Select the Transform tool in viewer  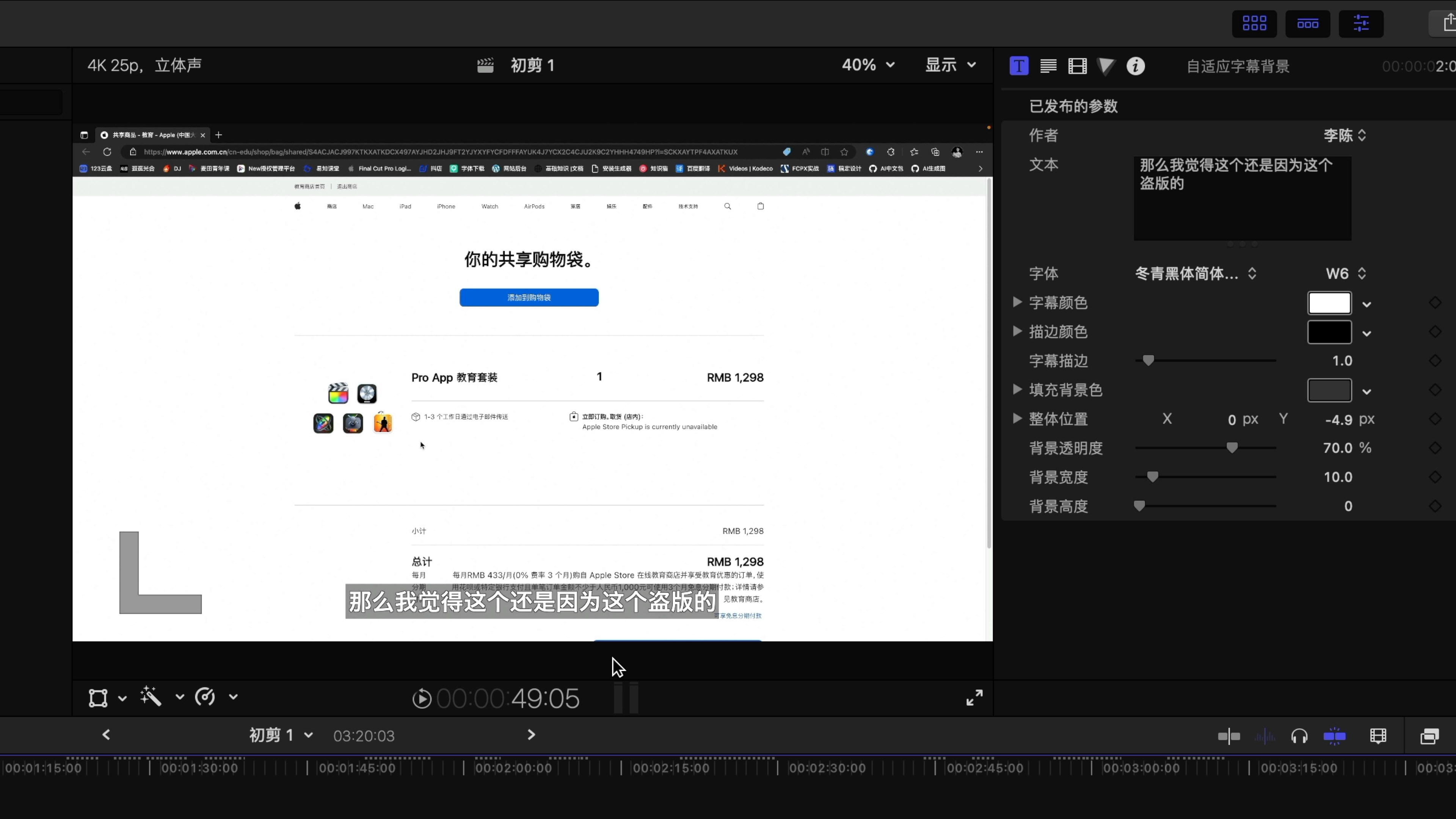point(98,698)
